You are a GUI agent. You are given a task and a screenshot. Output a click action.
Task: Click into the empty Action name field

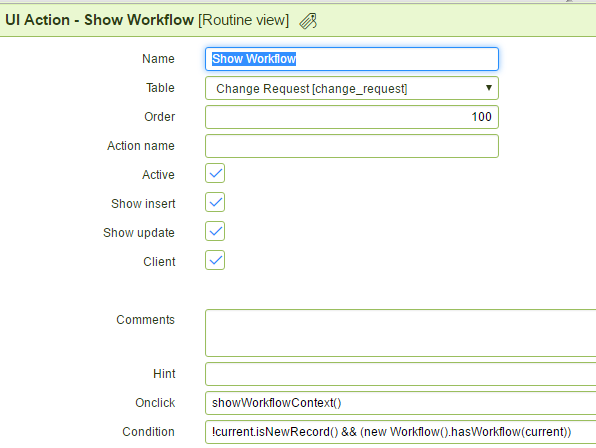click(x=352, y=146)
